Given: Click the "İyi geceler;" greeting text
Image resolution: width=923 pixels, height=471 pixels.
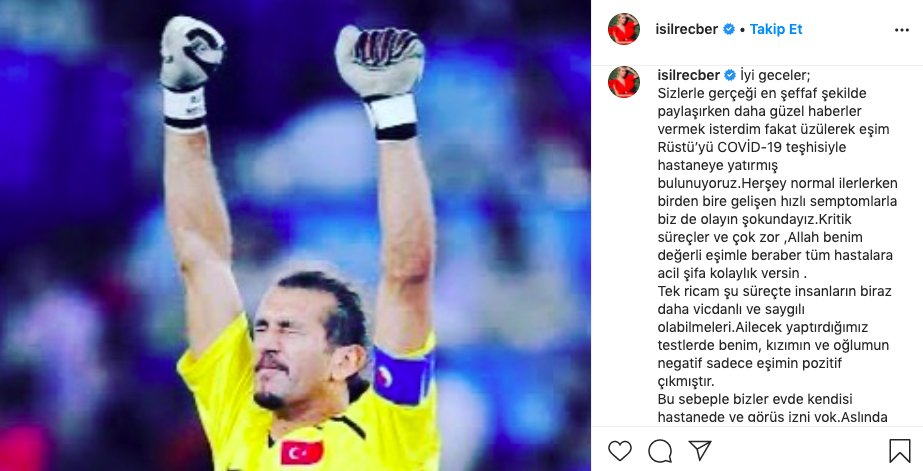Looking at the screenshot, I should (x=775, y=75).
